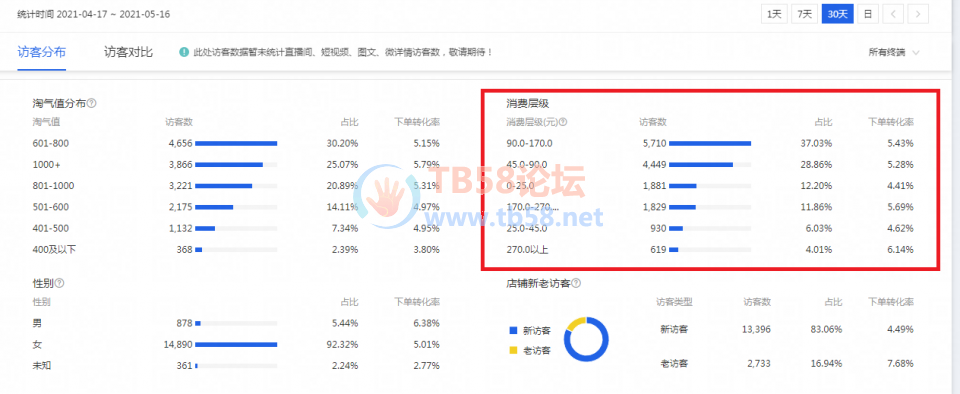Switch to 访客分布 tab
960x394 pixels.
[x=42, y=53]
